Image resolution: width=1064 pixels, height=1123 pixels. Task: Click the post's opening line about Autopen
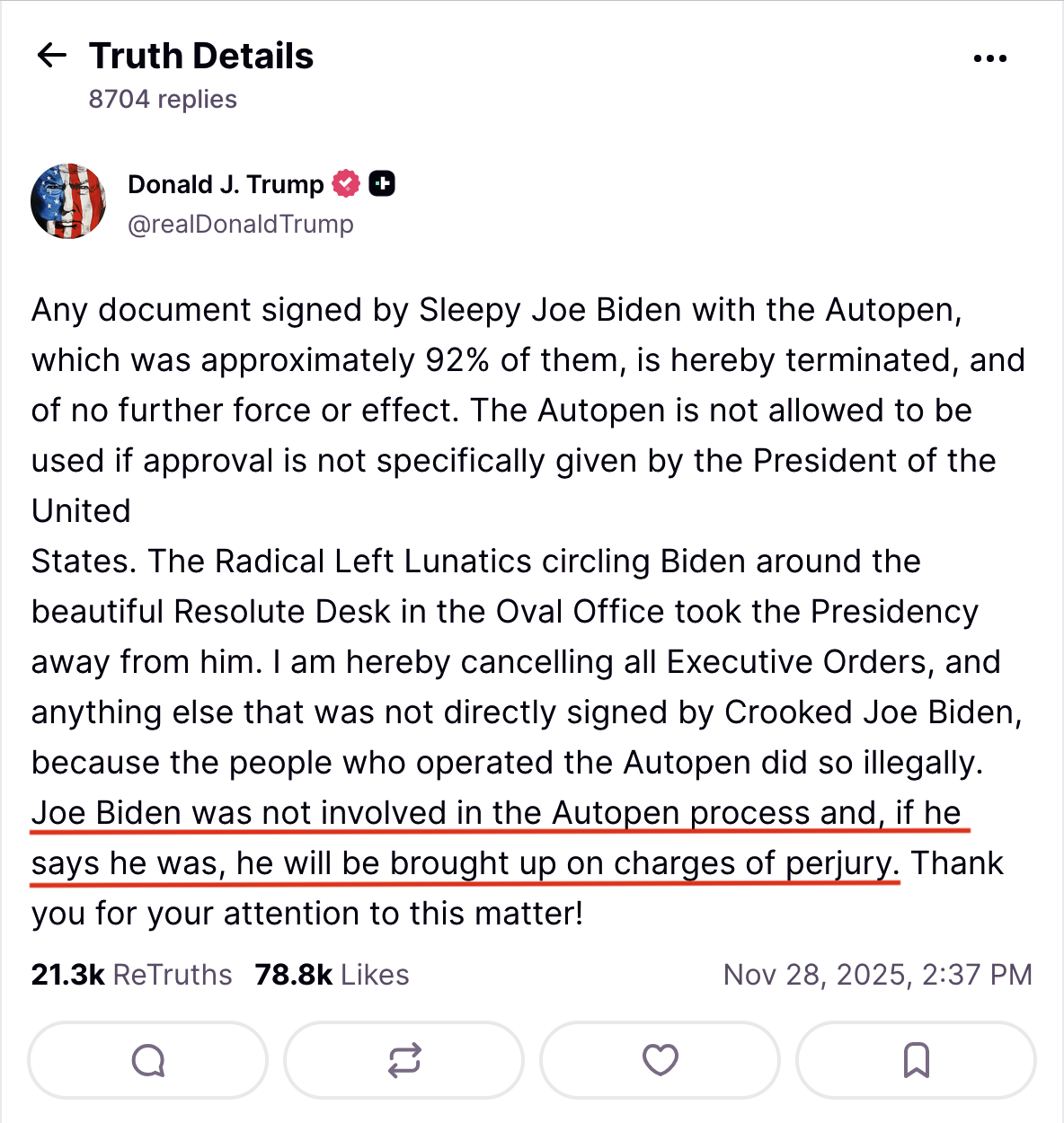(x=496, y=310)
